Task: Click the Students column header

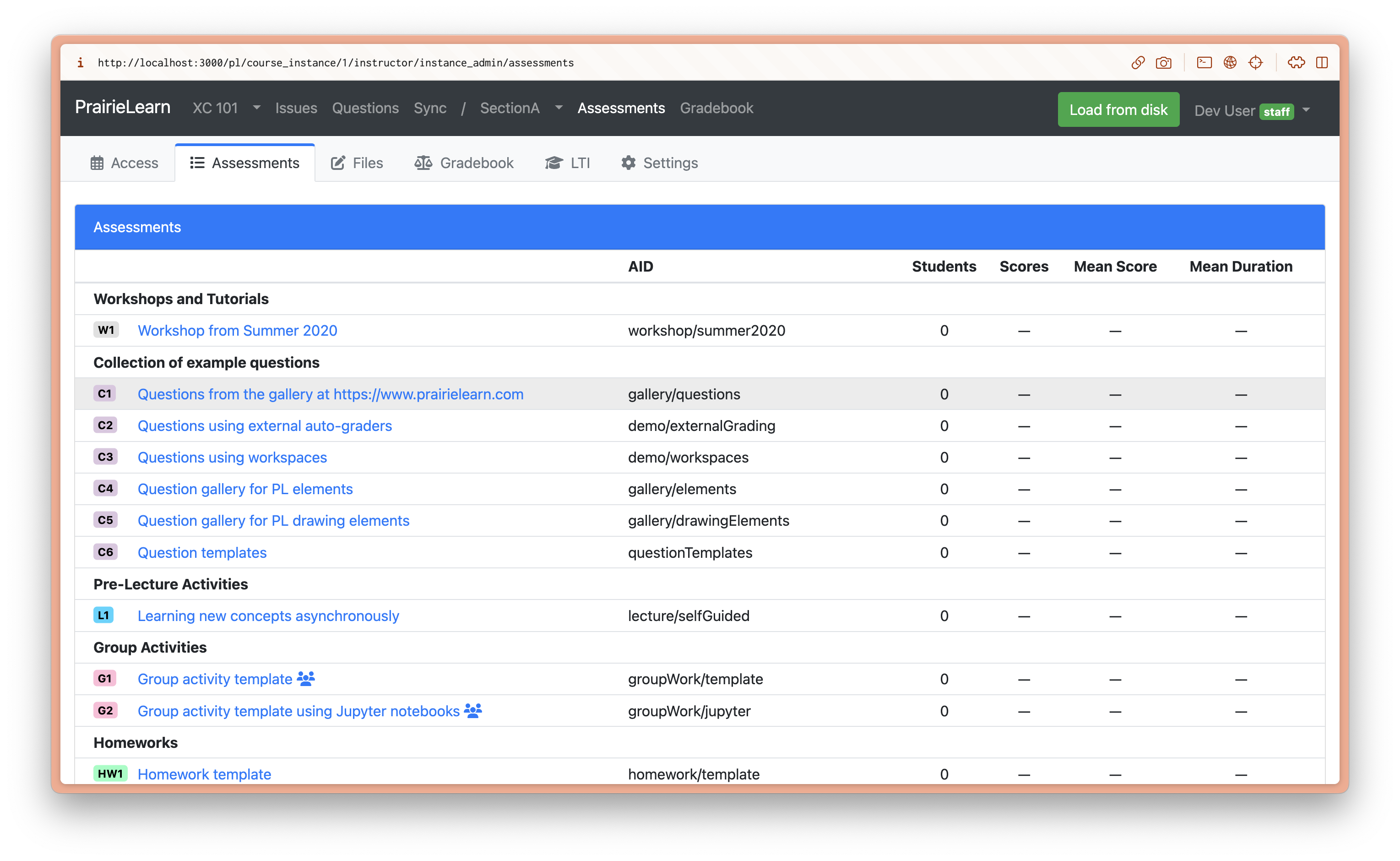Action: (944, 266)
